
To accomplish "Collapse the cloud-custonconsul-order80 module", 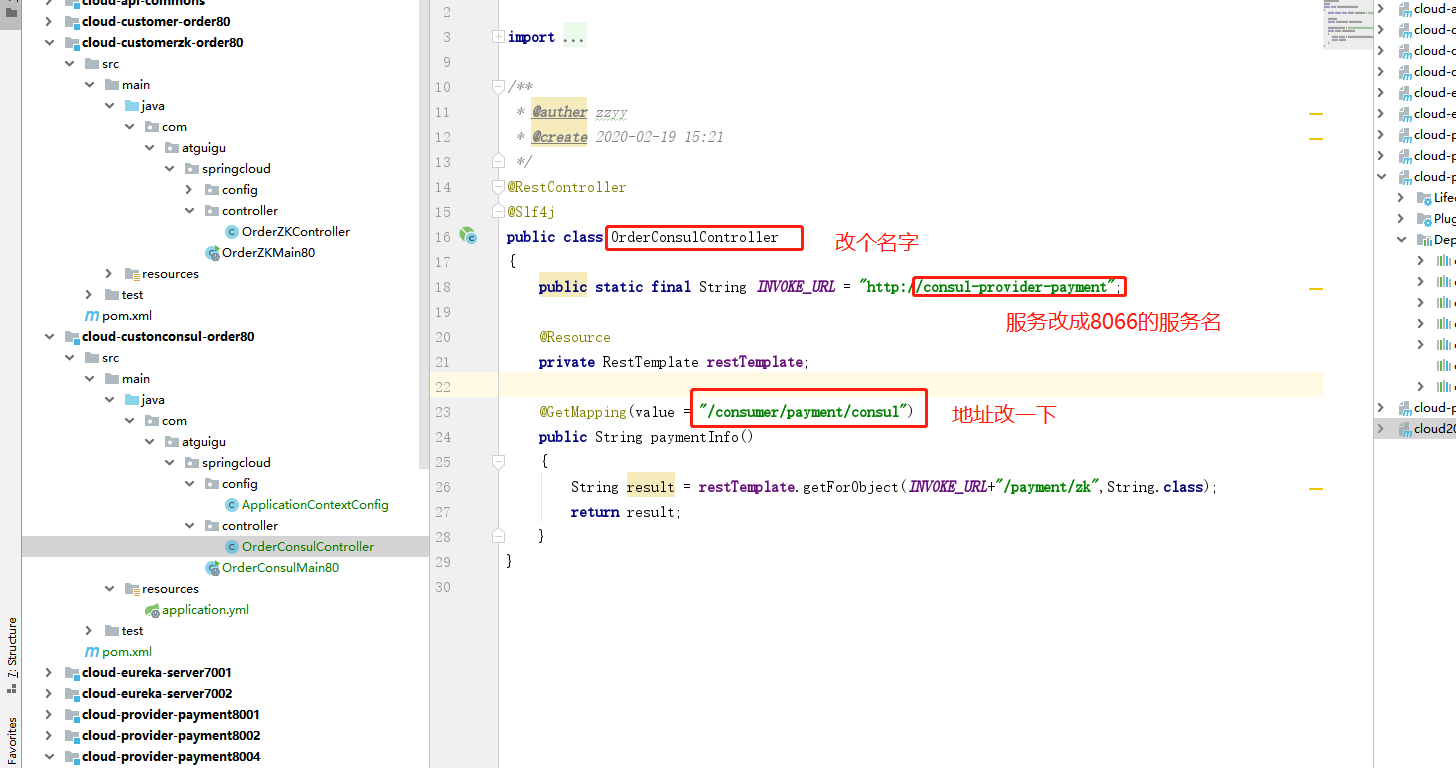I will [49, 337].
